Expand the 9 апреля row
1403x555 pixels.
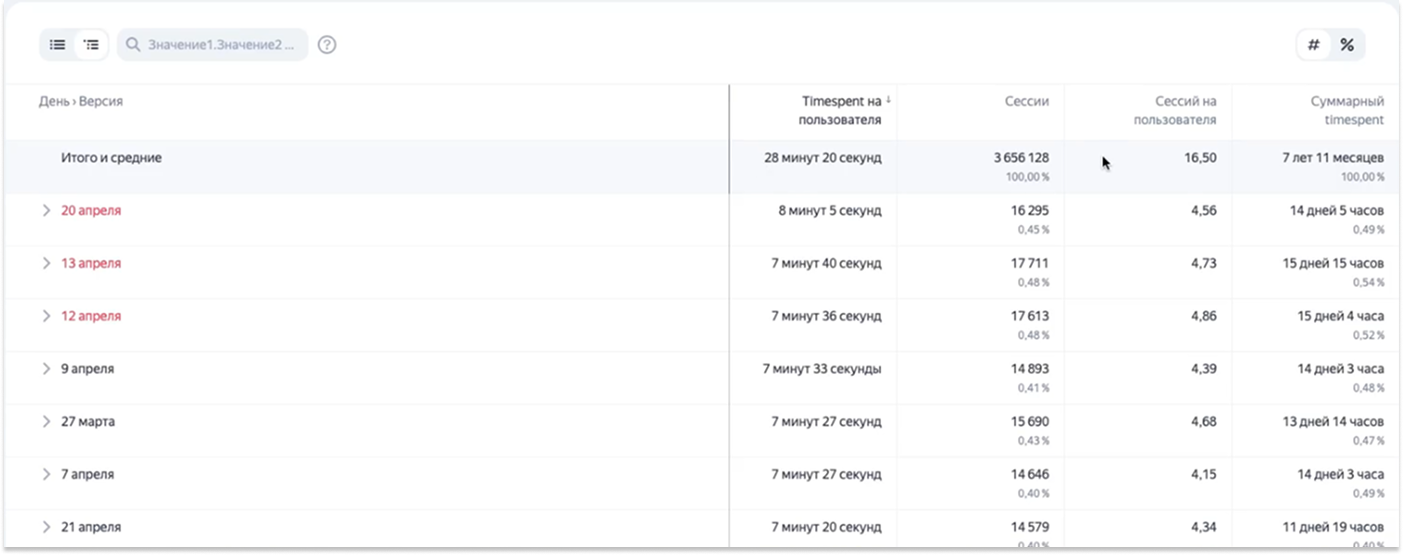pyautogui.click(x=46, y=369)
